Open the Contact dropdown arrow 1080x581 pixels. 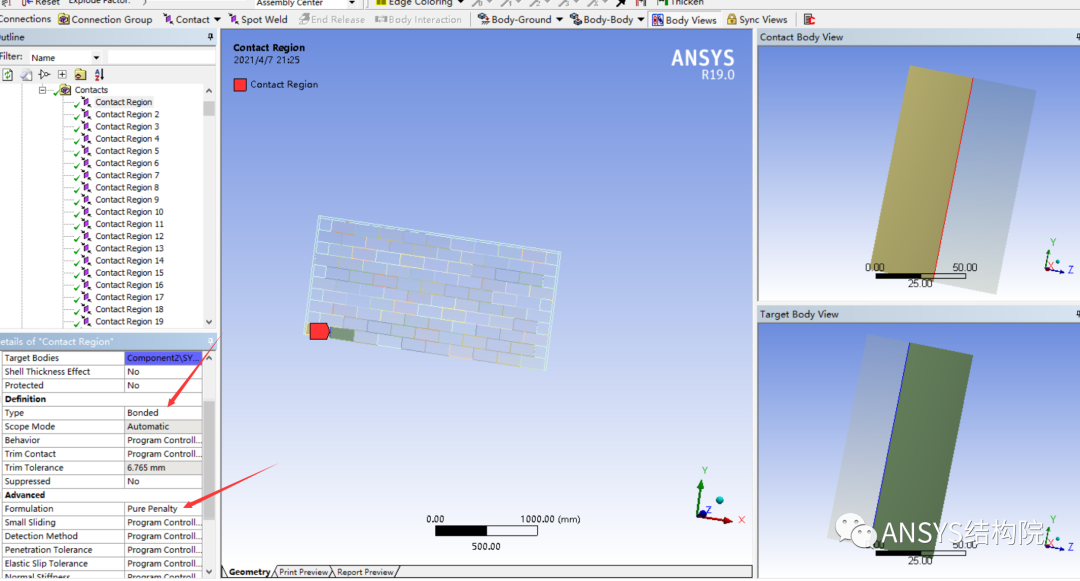217,19
